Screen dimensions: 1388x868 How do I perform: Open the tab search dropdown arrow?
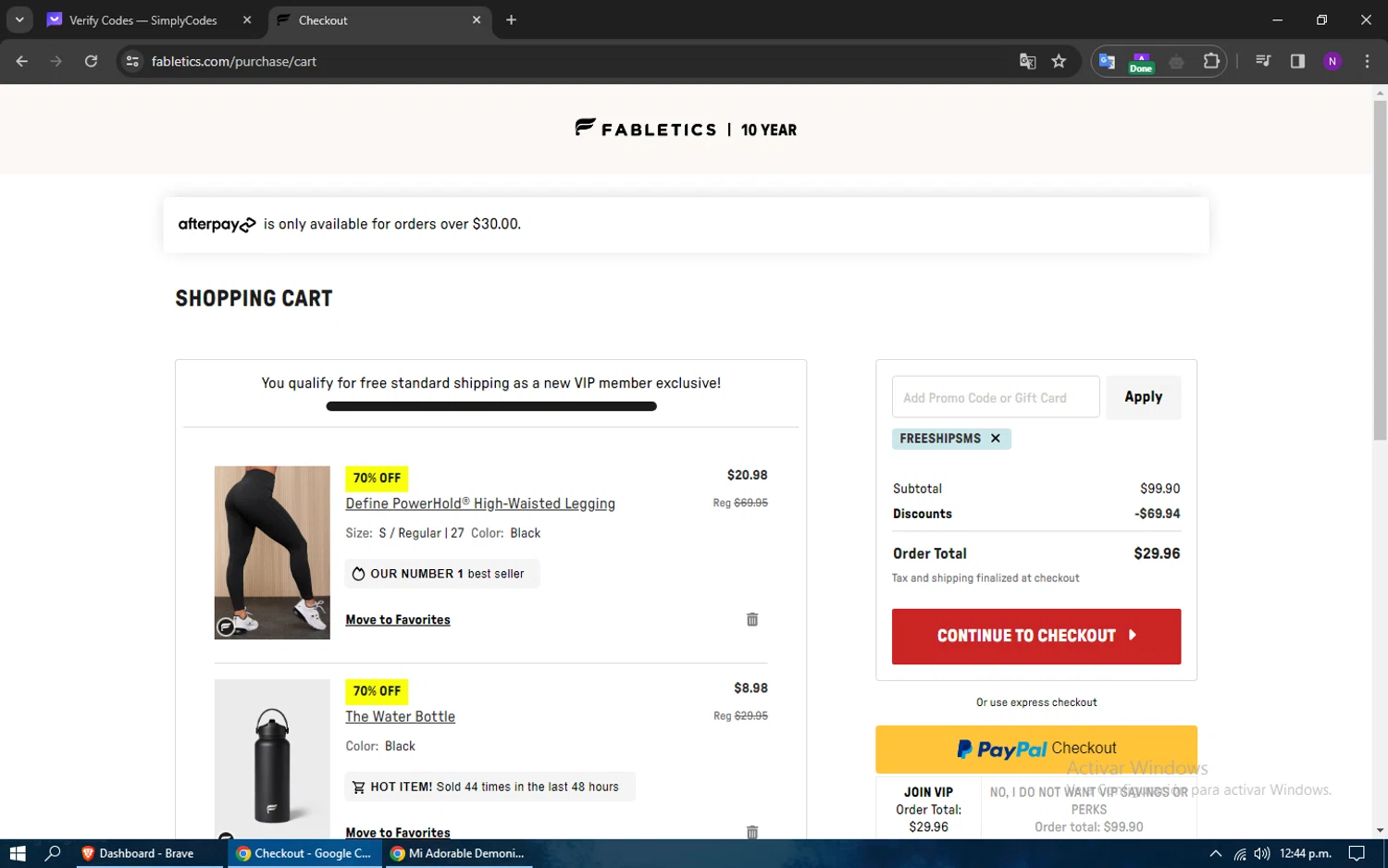click(19, 19)
